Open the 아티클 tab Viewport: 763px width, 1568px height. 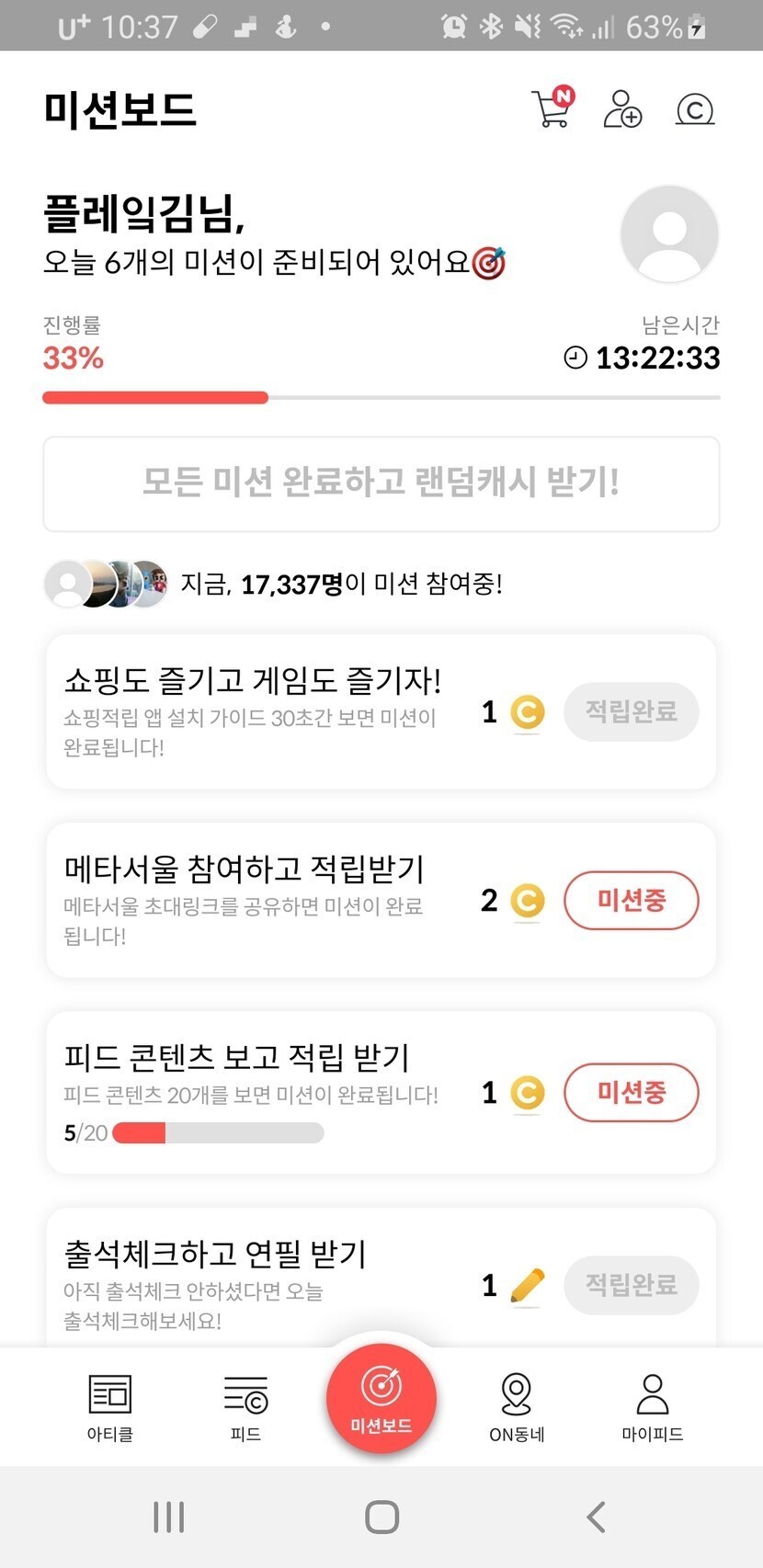tap(110, 1406)
